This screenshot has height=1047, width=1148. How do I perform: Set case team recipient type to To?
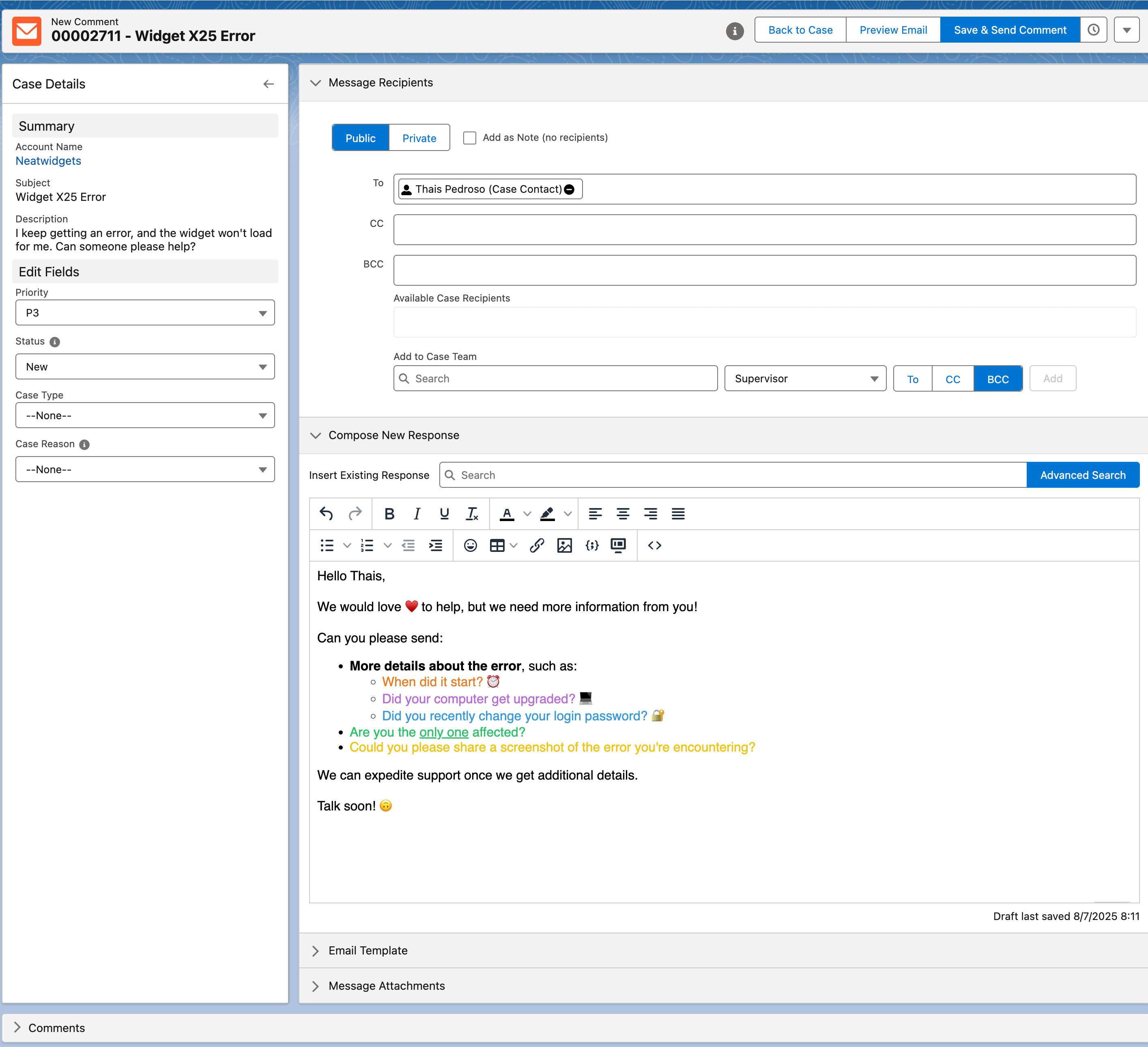point(913,379)
